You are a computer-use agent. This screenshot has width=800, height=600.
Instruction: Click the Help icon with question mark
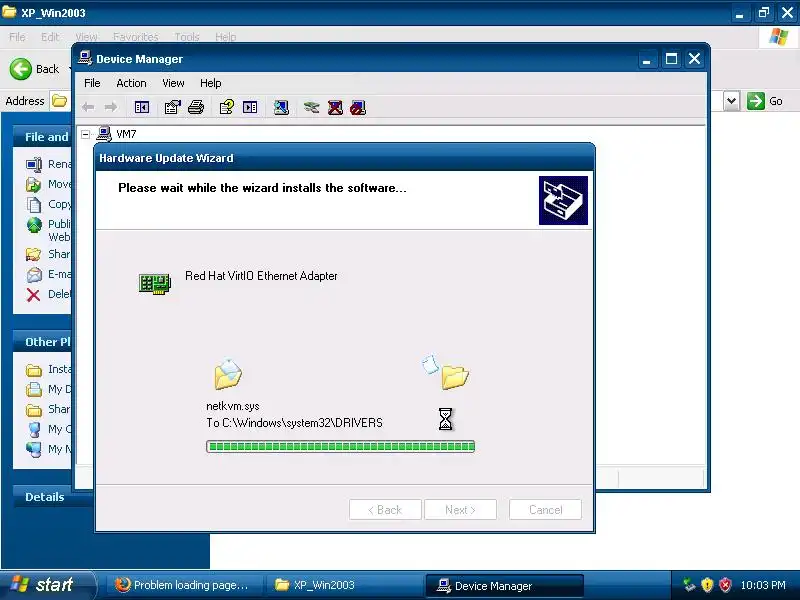(x=227, y=107)
